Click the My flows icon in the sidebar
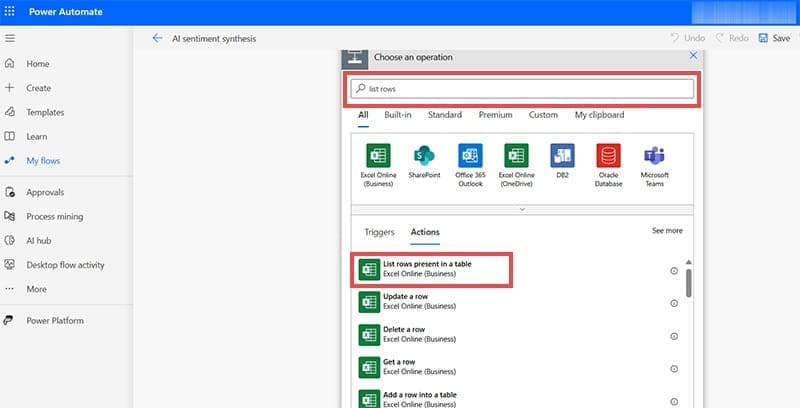The image size is (800, 408). click(x=9, y=161)
